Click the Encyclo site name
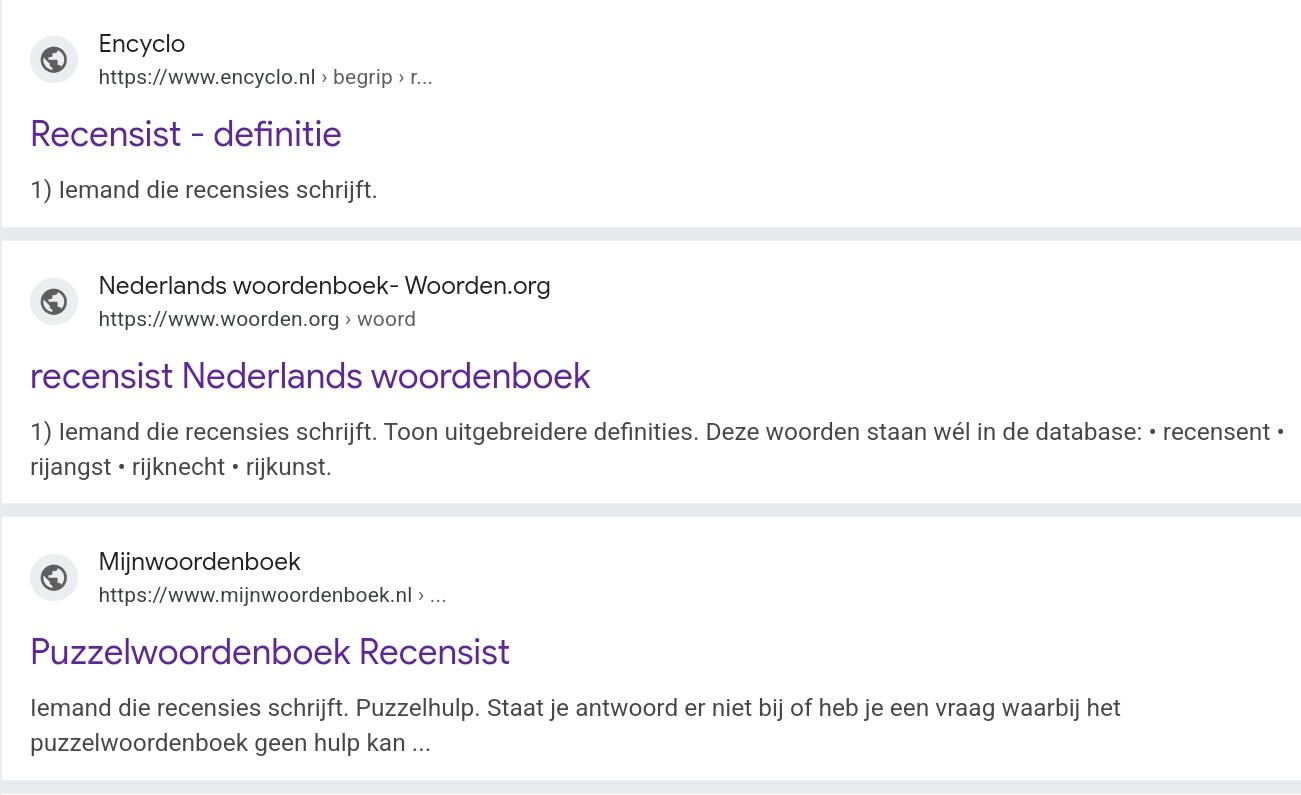Screen dimensions: 1301x795 pyautogui.click(x=142, y=44)
